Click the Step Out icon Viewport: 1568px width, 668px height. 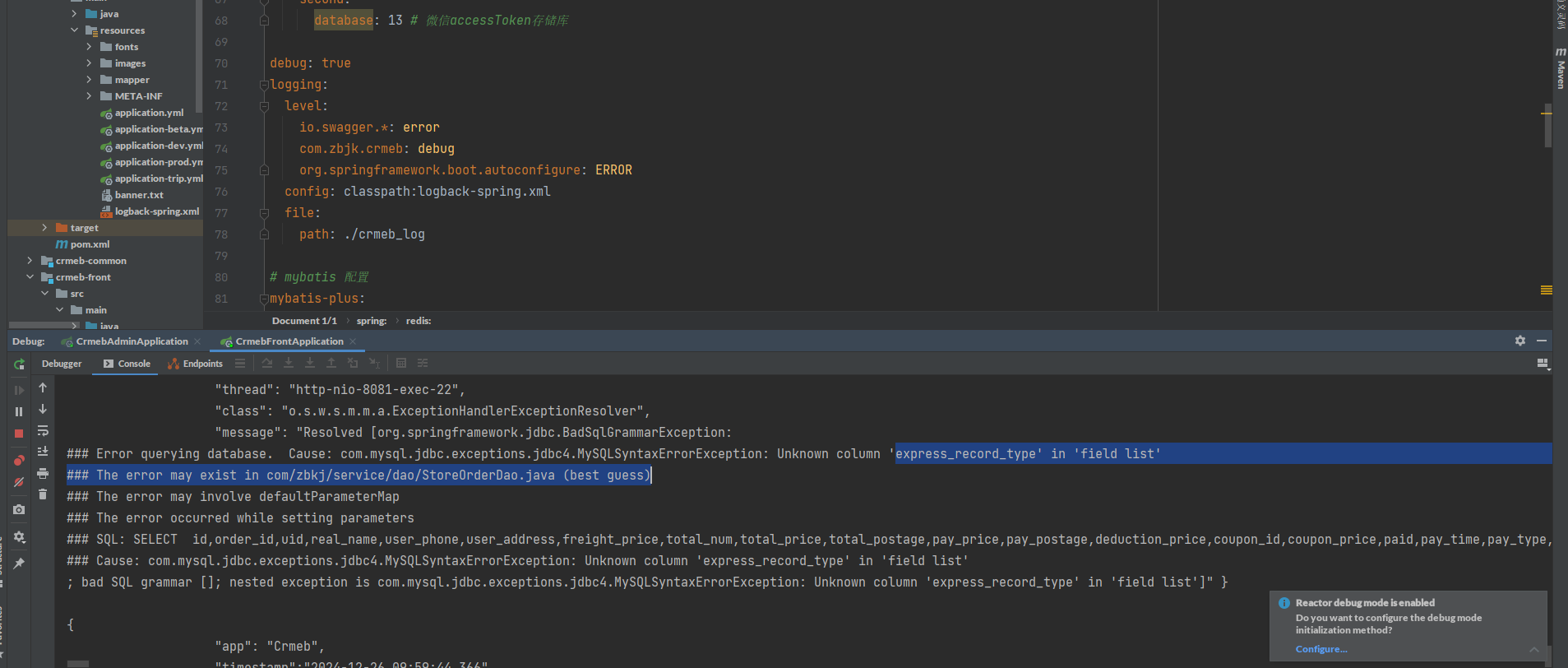(x=331, y=363)
